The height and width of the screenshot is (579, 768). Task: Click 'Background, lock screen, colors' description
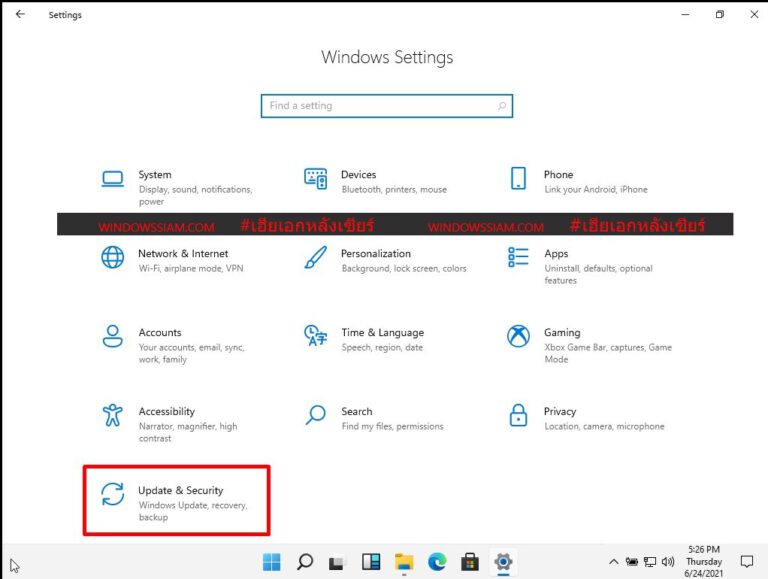(404, 268)
